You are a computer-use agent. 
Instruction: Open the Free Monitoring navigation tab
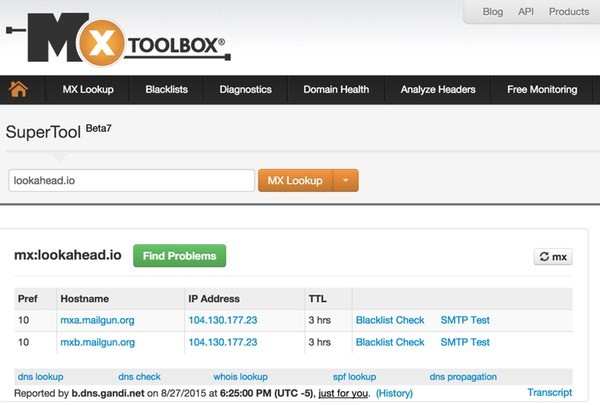542,90
